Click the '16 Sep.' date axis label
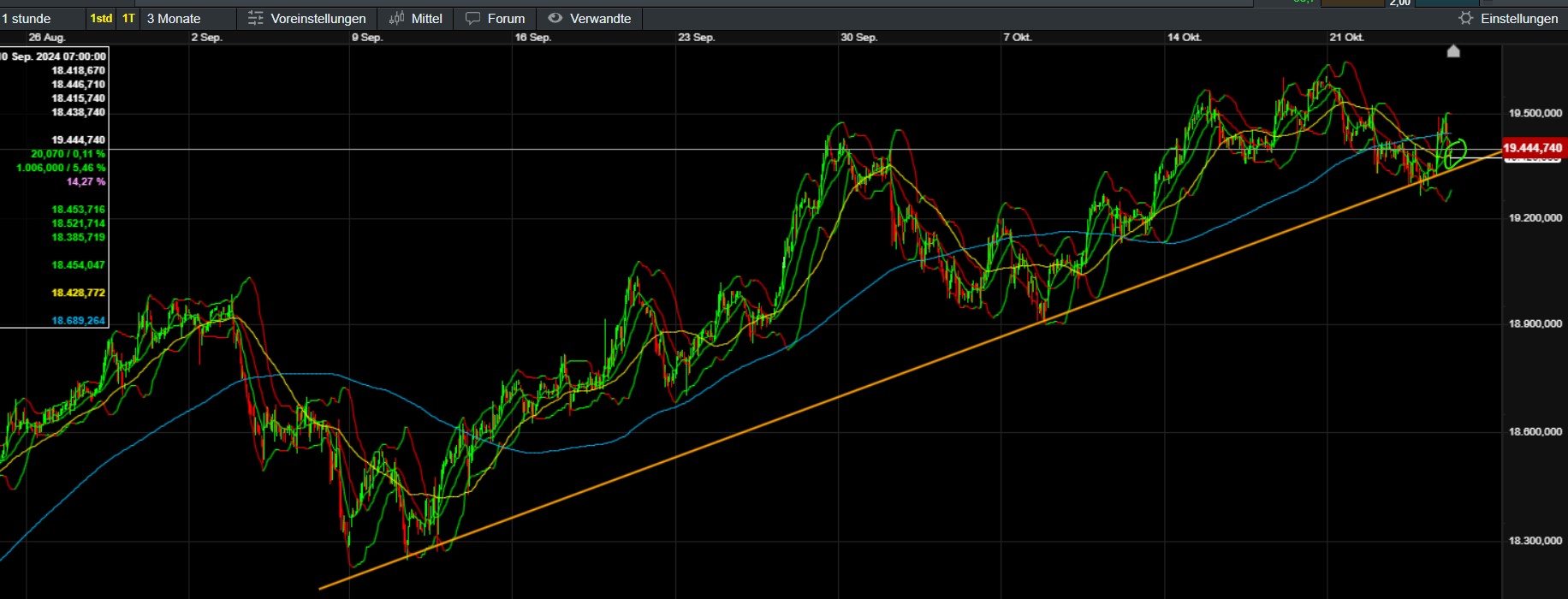This screenshot has width=1568, height=599. [x=532, y=38]
